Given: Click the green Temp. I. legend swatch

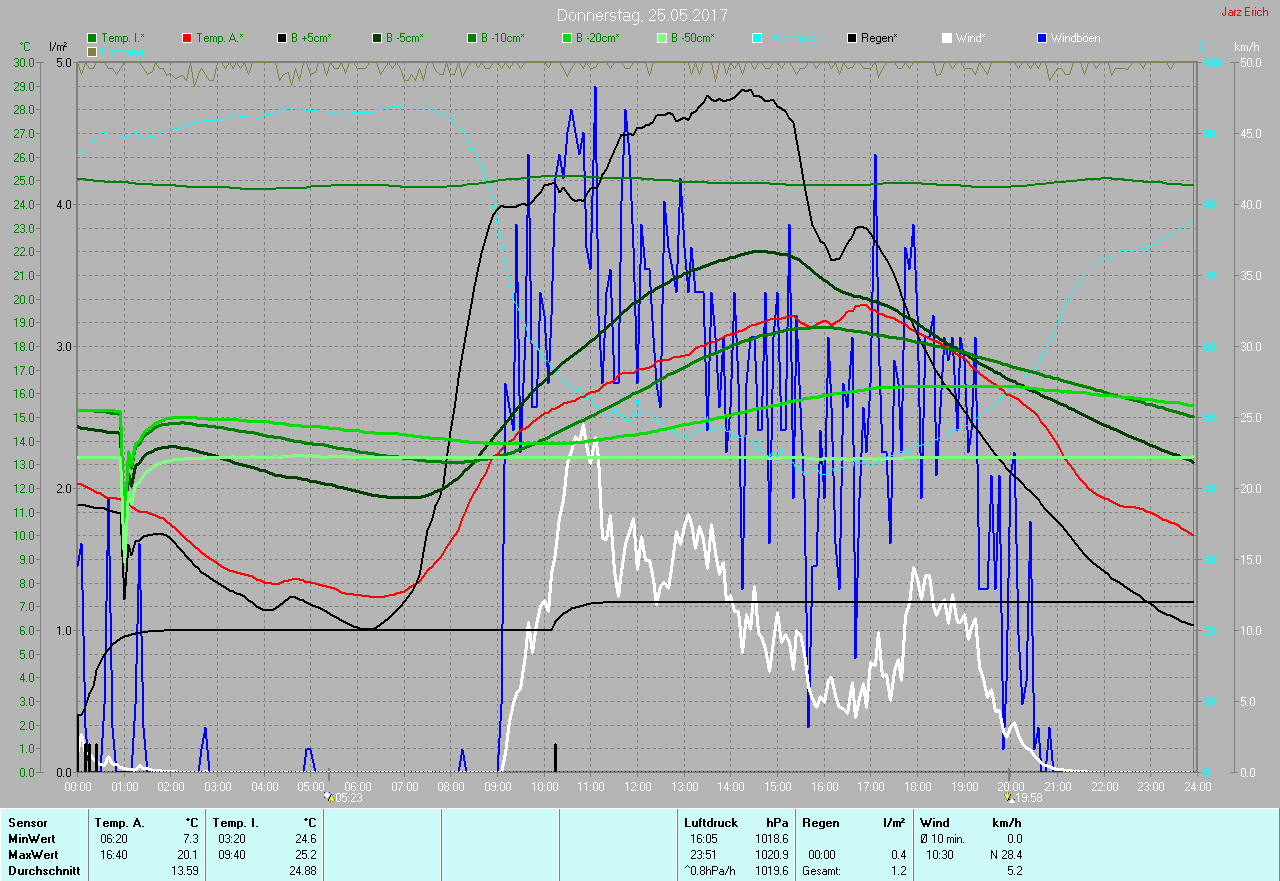Looking at the screenshot, I should (93, 38).
